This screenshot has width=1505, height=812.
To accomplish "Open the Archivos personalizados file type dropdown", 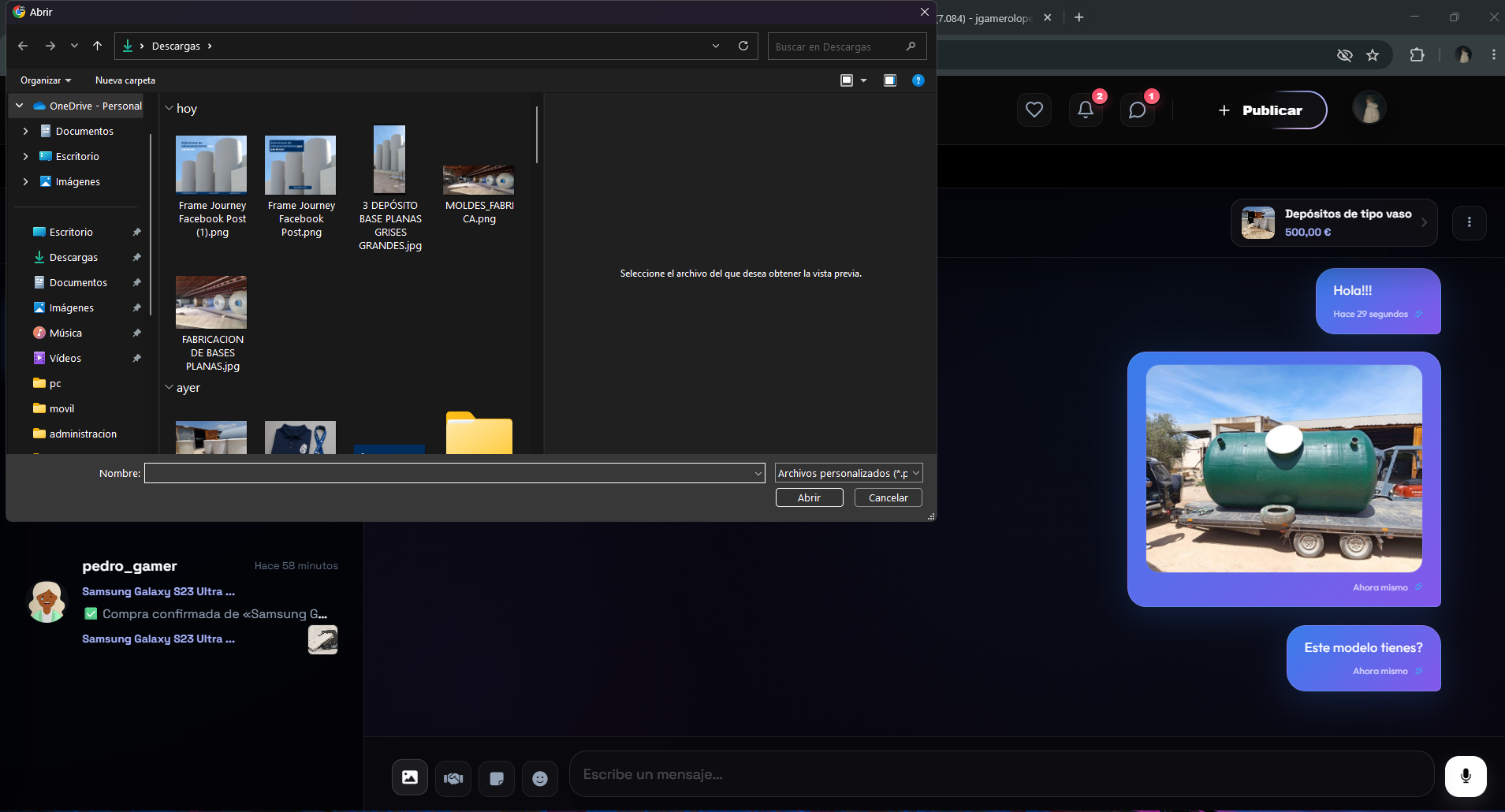I will click(848, 473).
